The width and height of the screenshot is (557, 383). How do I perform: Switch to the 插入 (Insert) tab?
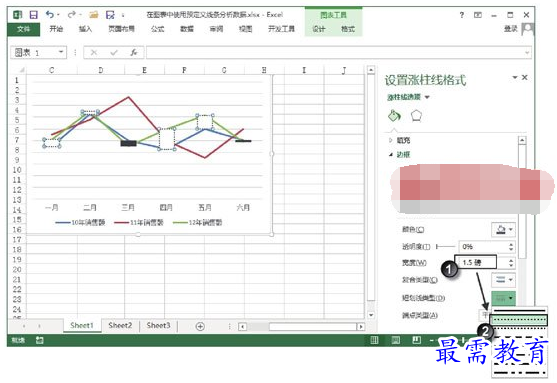pos(85,29)
